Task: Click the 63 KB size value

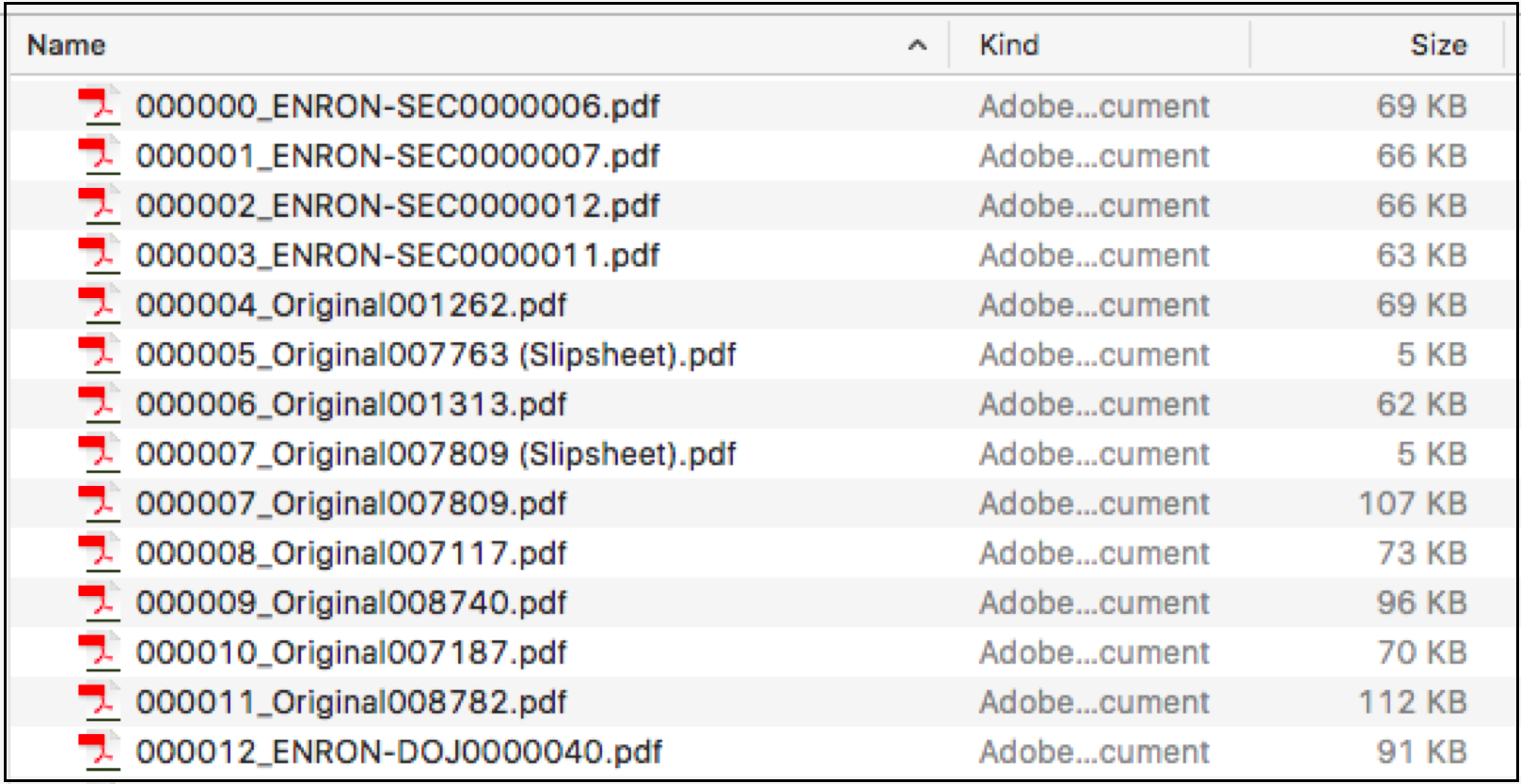Action: (1422, 255)
